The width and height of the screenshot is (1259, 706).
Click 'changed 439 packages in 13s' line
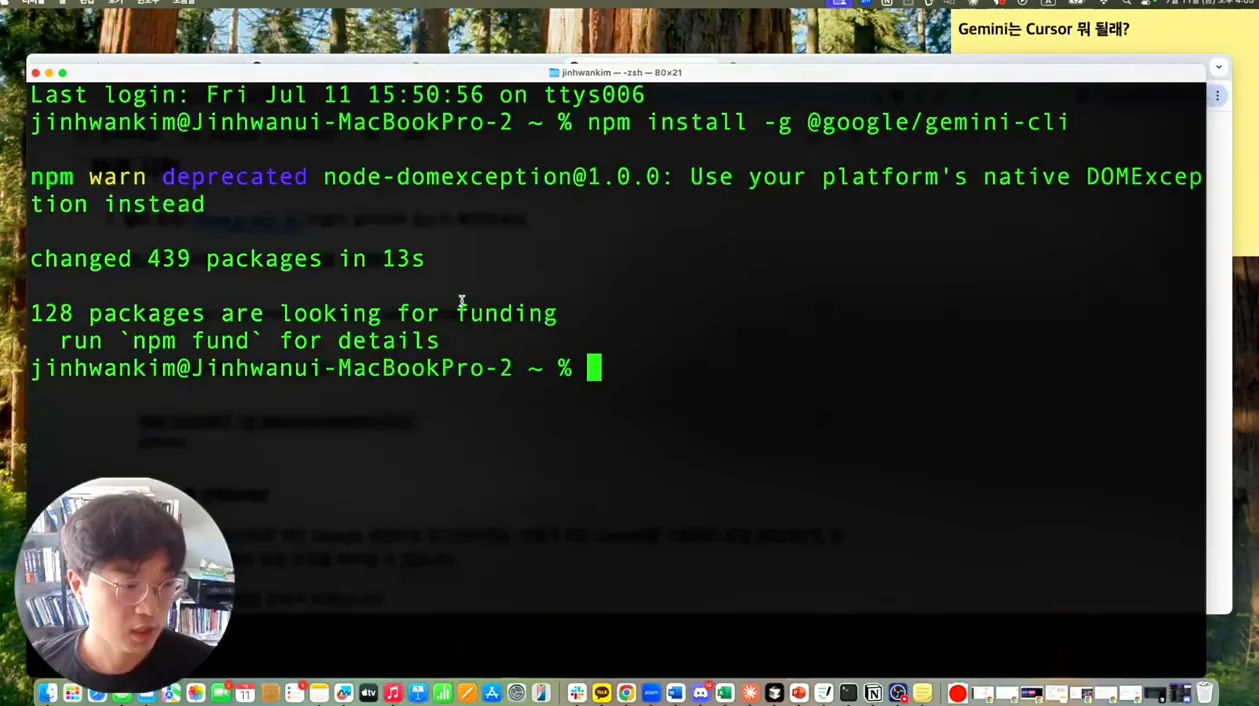[227, 259]
